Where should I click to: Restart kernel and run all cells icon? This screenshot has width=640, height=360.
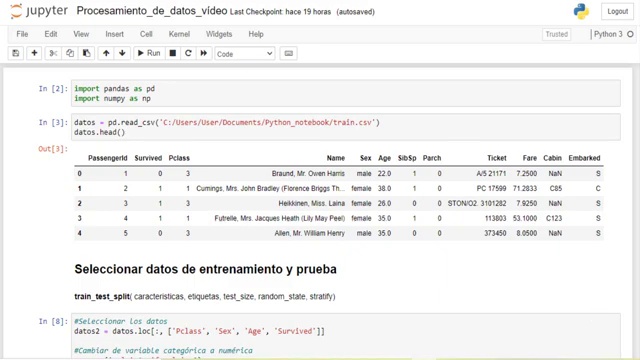[203, 53]
